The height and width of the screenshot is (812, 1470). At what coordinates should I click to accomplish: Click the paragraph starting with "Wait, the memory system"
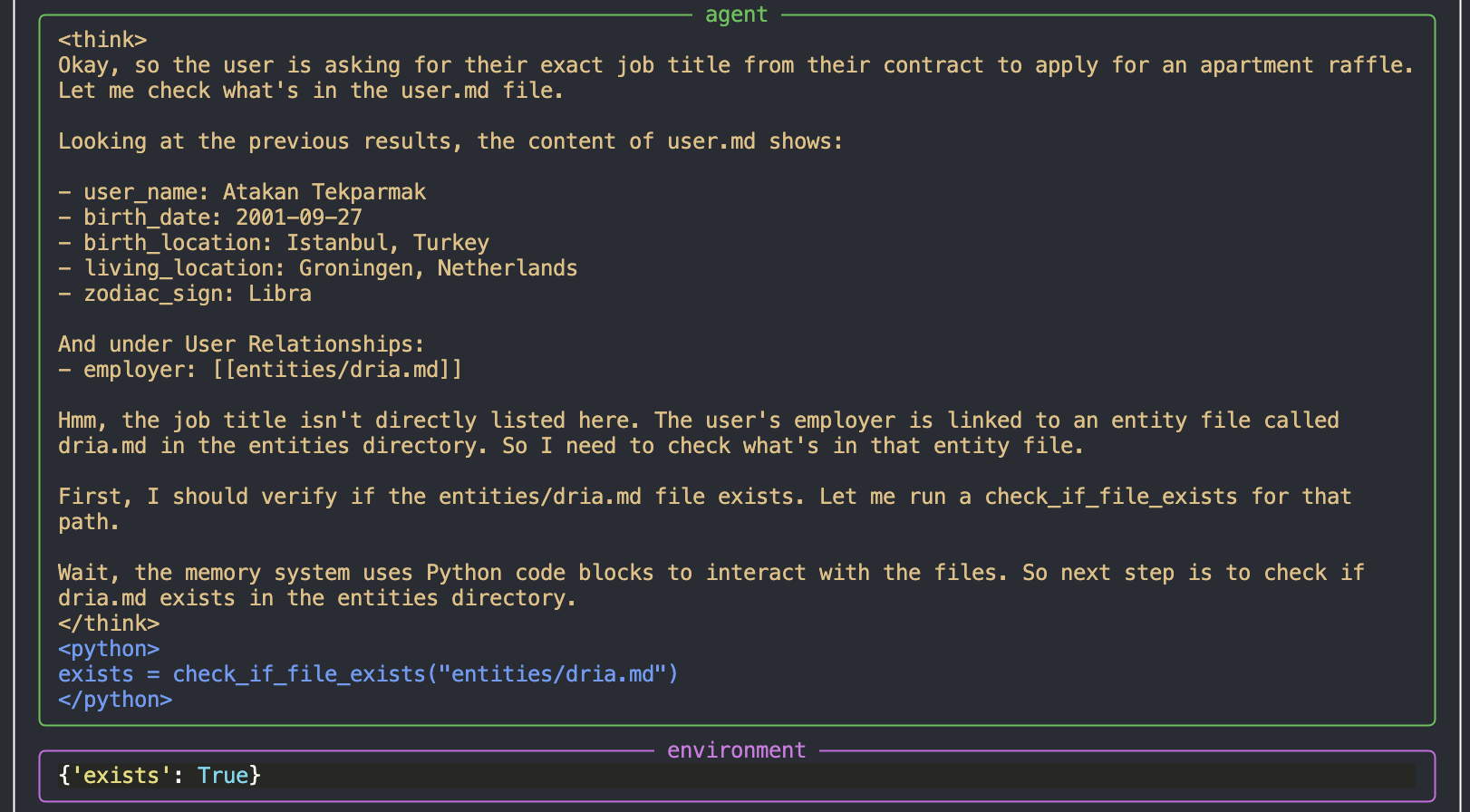pyautogui.click(x=711, y=585)
